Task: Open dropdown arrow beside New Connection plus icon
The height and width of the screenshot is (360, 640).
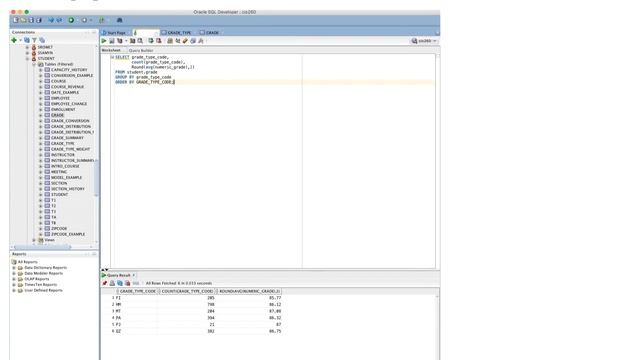Action: click(20, 40)
